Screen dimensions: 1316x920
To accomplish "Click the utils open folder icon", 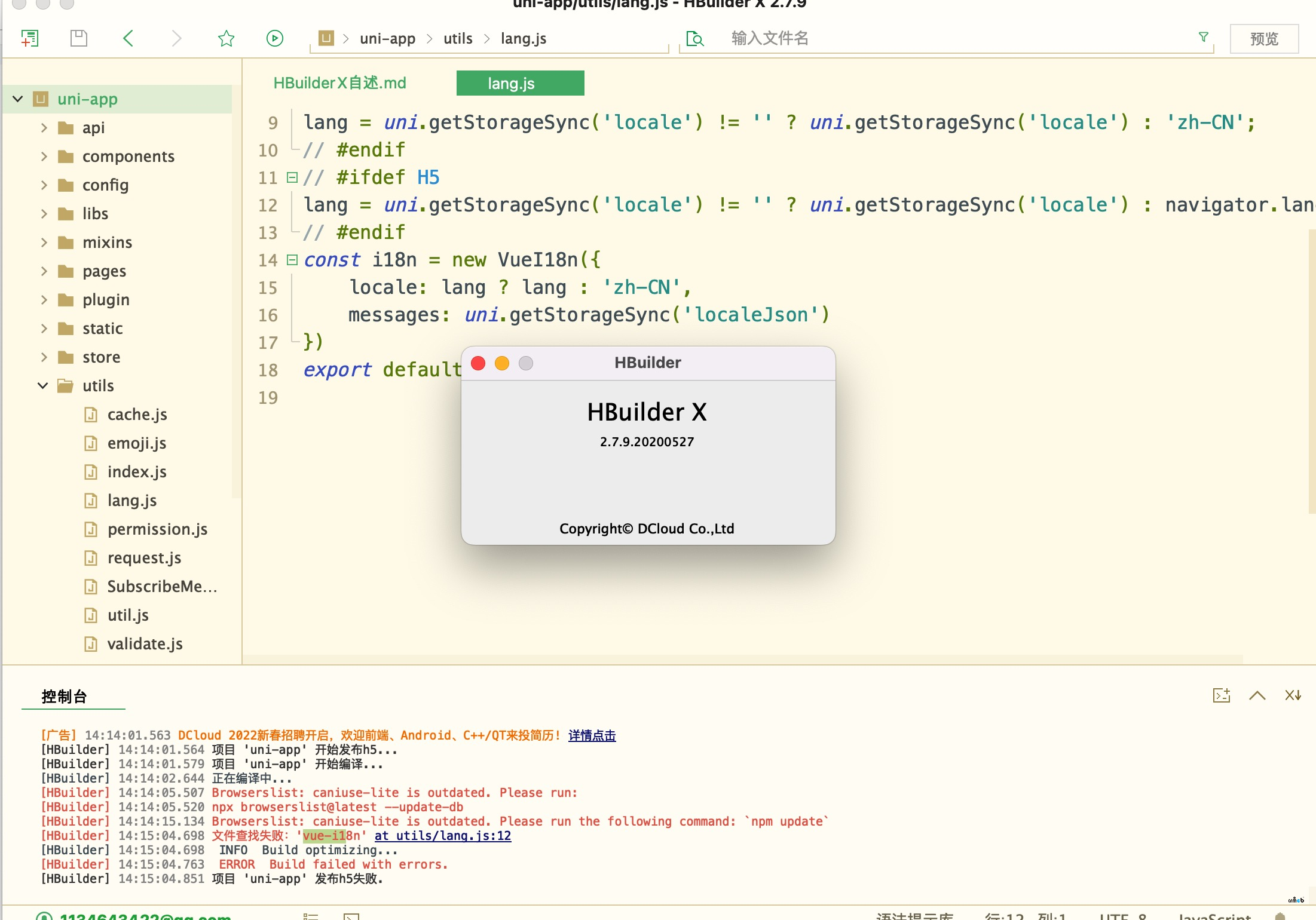I will coord(66,385).
